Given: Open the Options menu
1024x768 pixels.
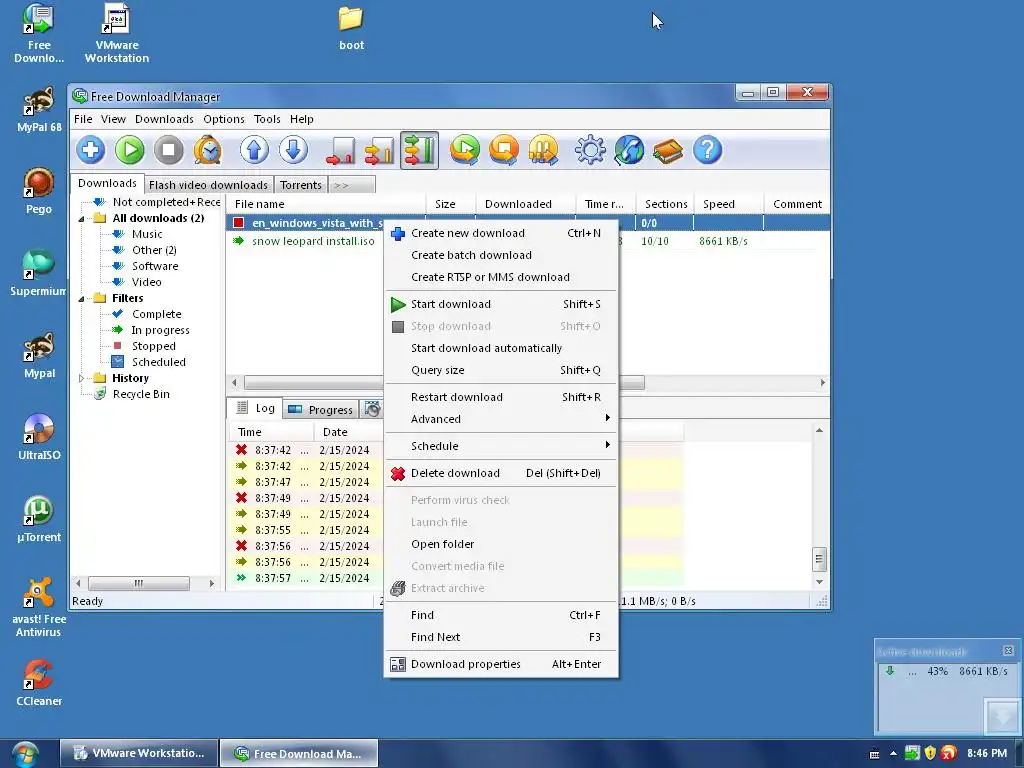Looking at the screenshot, I should pos(224,119).
